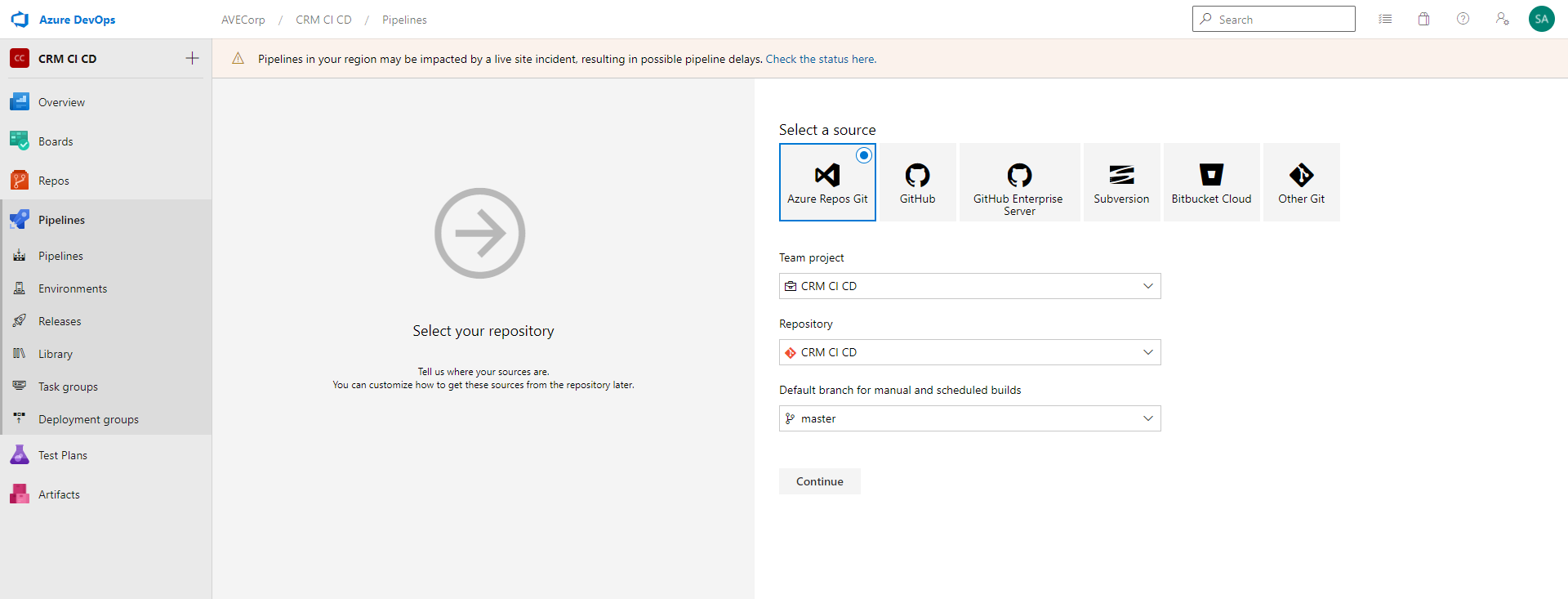Open the Marketplace shopping bag icon
Viewport: 1568px width, 599px height.
(1423, 19)
